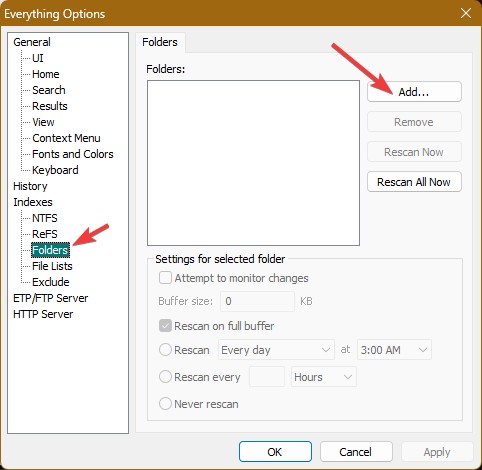The width and height of the screenshot is (482, 470).
Task: Click the Add... folder button
Action: pos(414,92)
